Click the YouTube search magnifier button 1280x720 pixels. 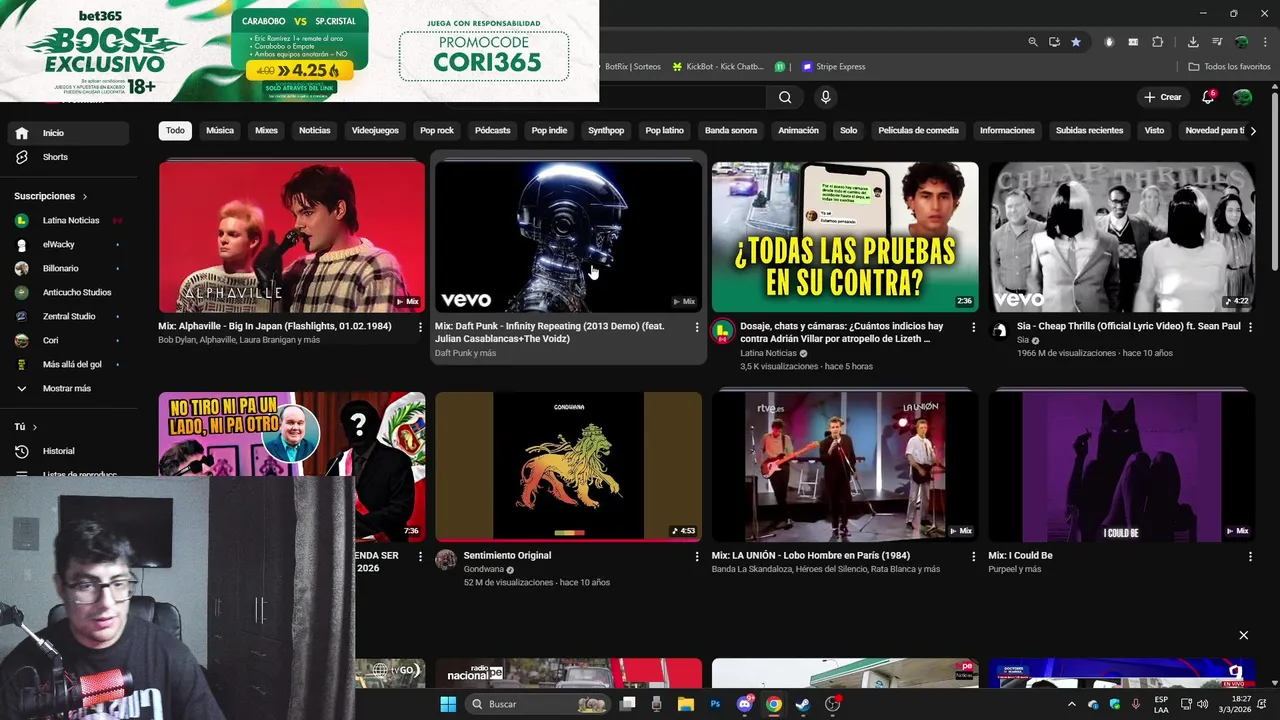coord(785,97)
